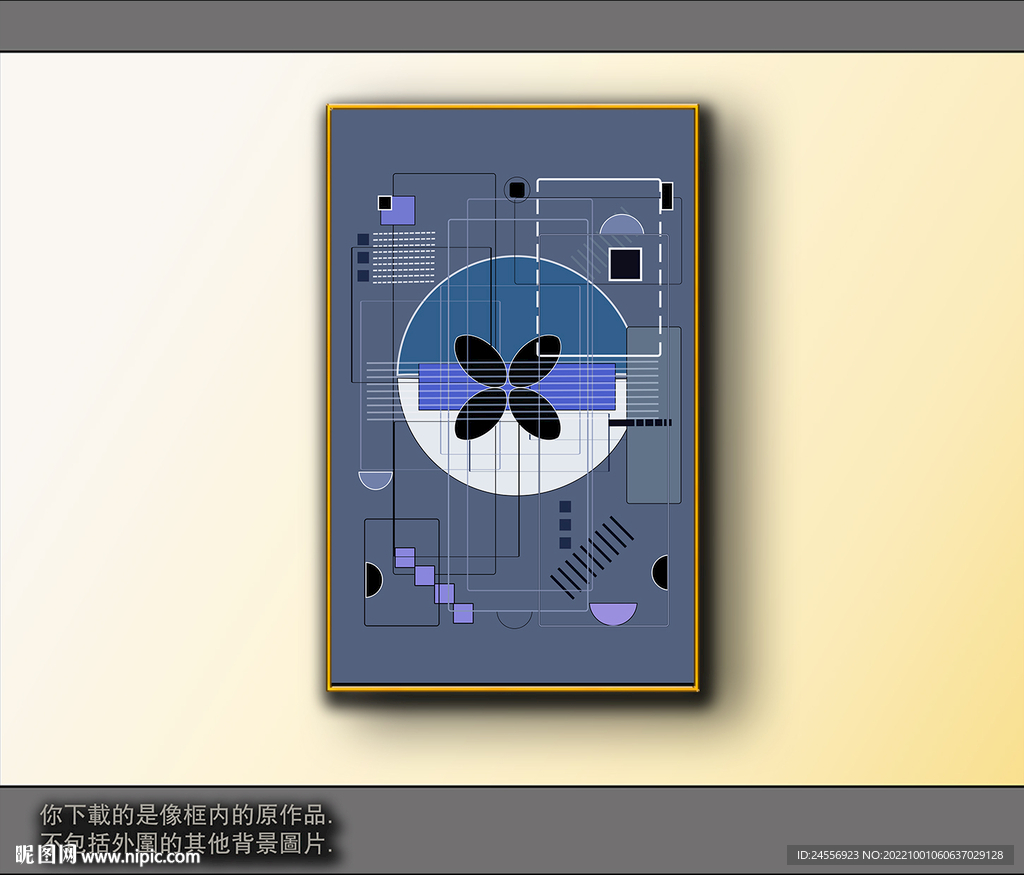Click the gray bar across the top

pos(512,25)
